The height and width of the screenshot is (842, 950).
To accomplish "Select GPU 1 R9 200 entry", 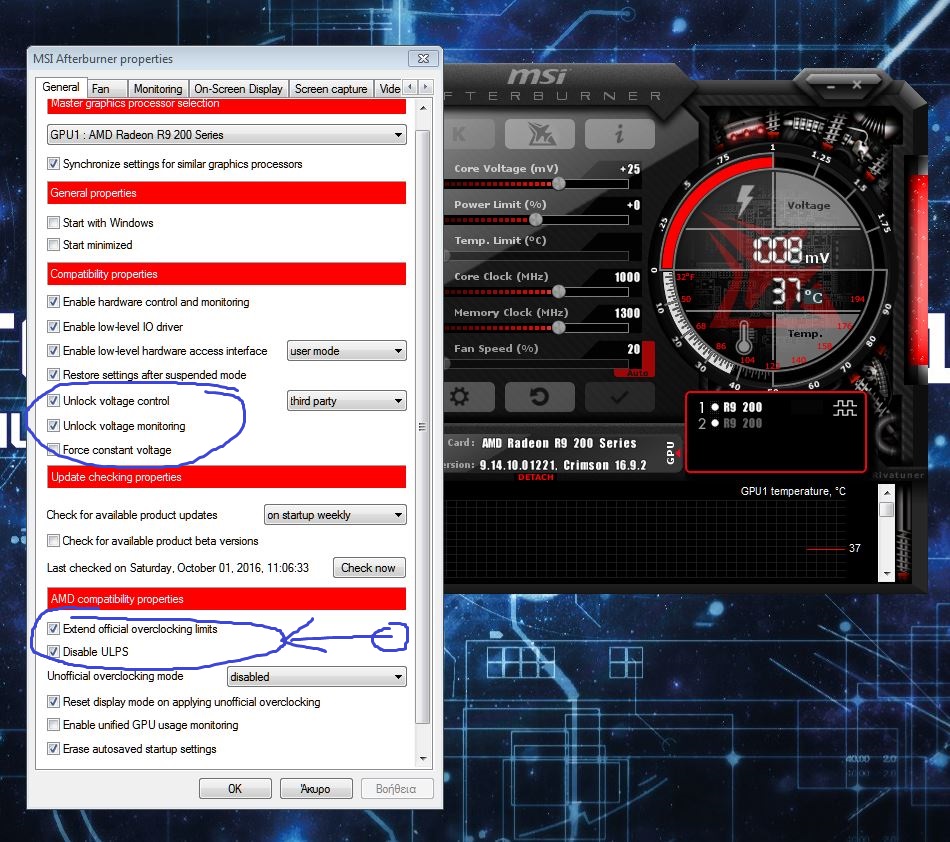I will click(730, 407).
